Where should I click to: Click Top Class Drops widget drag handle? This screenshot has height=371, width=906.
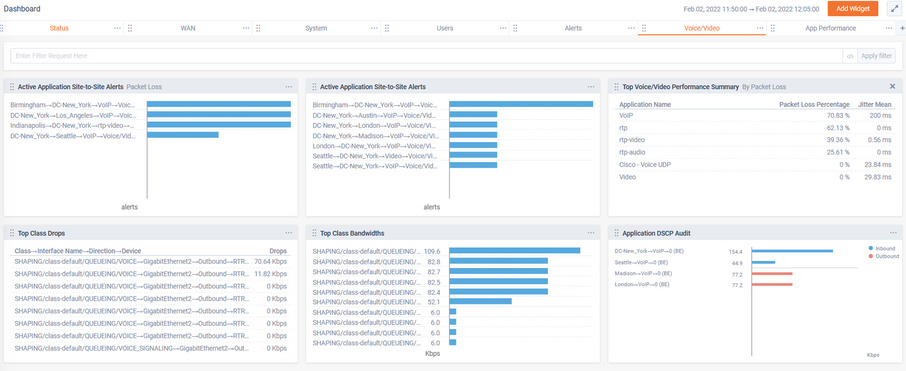click(x=12, y=233)
